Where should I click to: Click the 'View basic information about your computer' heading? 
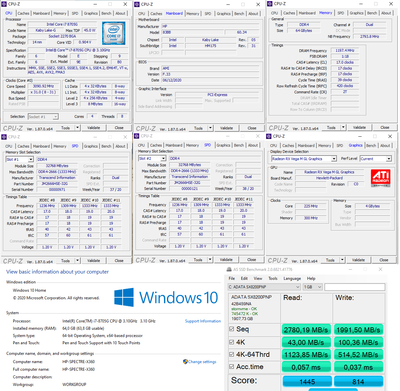pos(57,272)
